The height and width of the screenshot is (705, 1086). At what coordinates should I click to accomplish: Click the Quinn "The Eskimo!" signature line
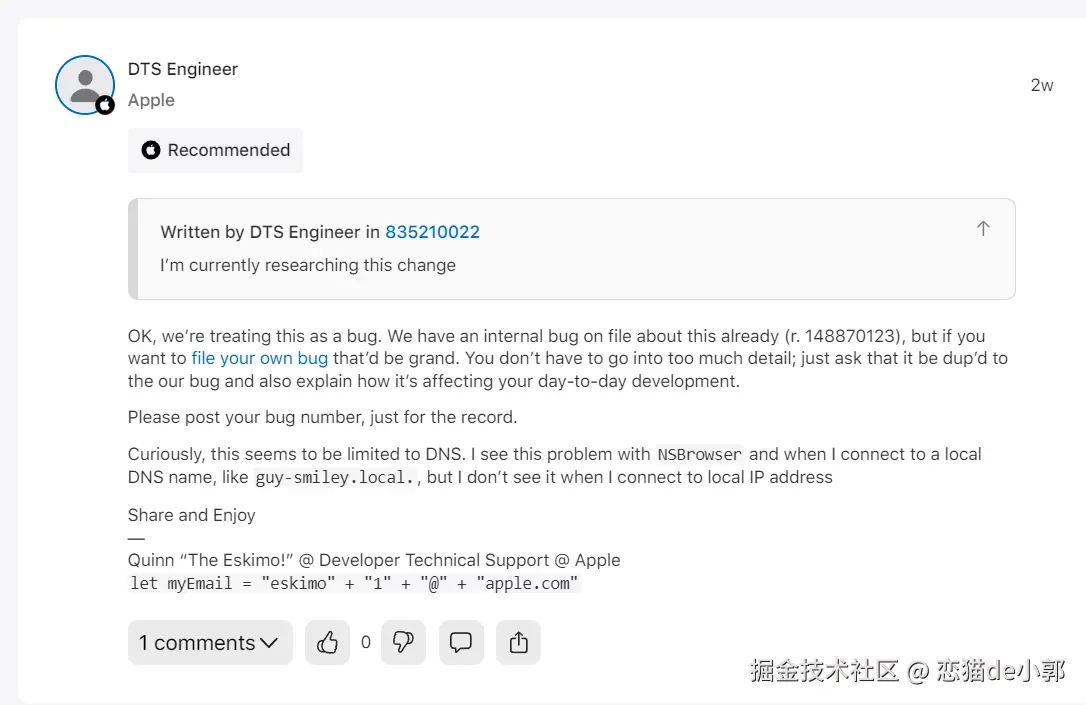point(374,560)
